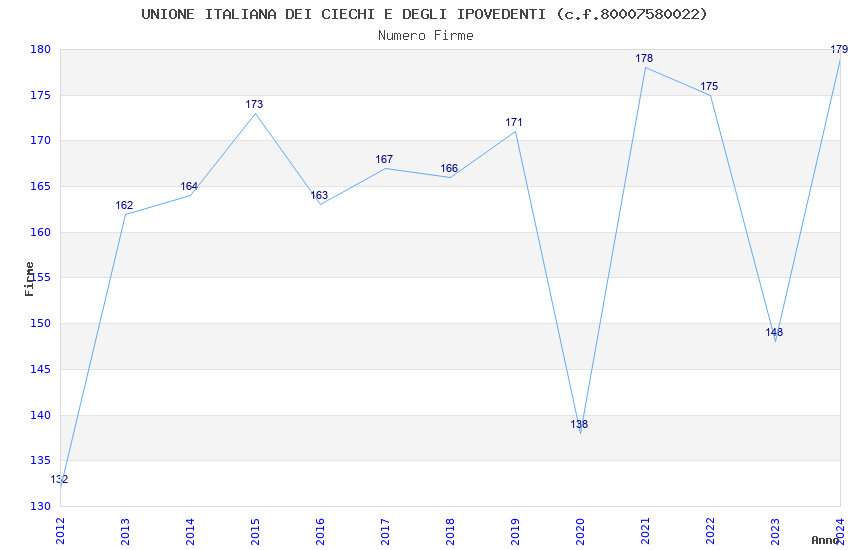This screenshot has height=550, width=850.
Task: Click the y-axis tick label 150
Action: point(41,323)
